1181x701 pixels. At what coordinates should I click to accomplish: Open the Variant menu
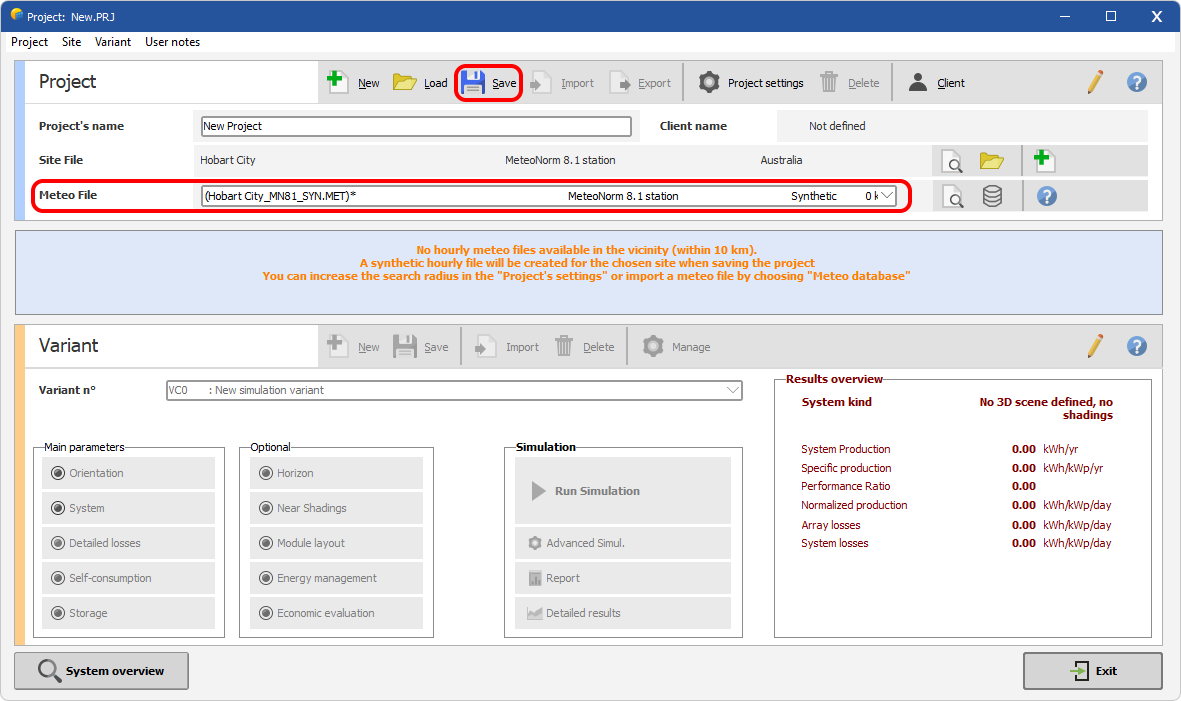tap(113, 42)
